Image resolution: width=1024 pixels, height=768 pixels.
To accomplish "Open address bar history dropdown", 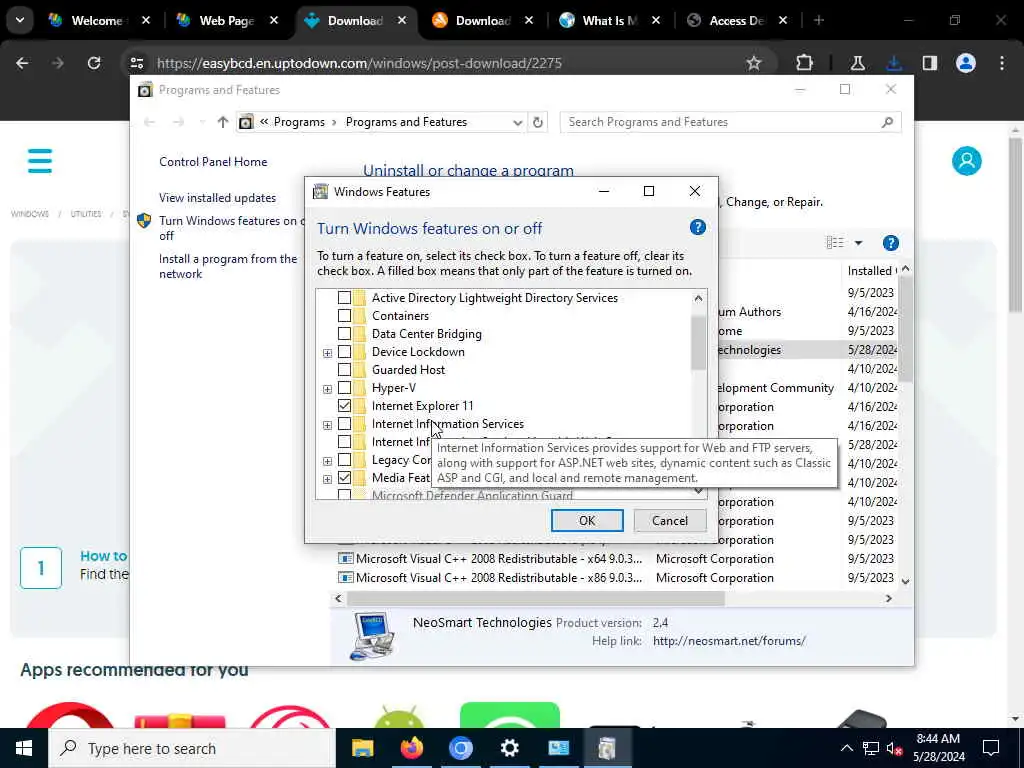I will pyautogui.click(x=517, y=122).
